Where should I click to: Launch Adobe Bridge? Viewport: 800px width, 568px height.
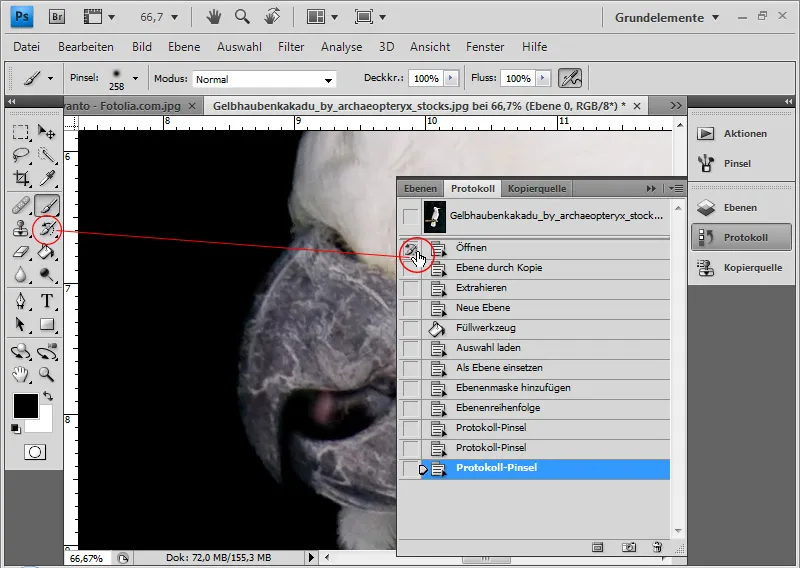(57, 17)
